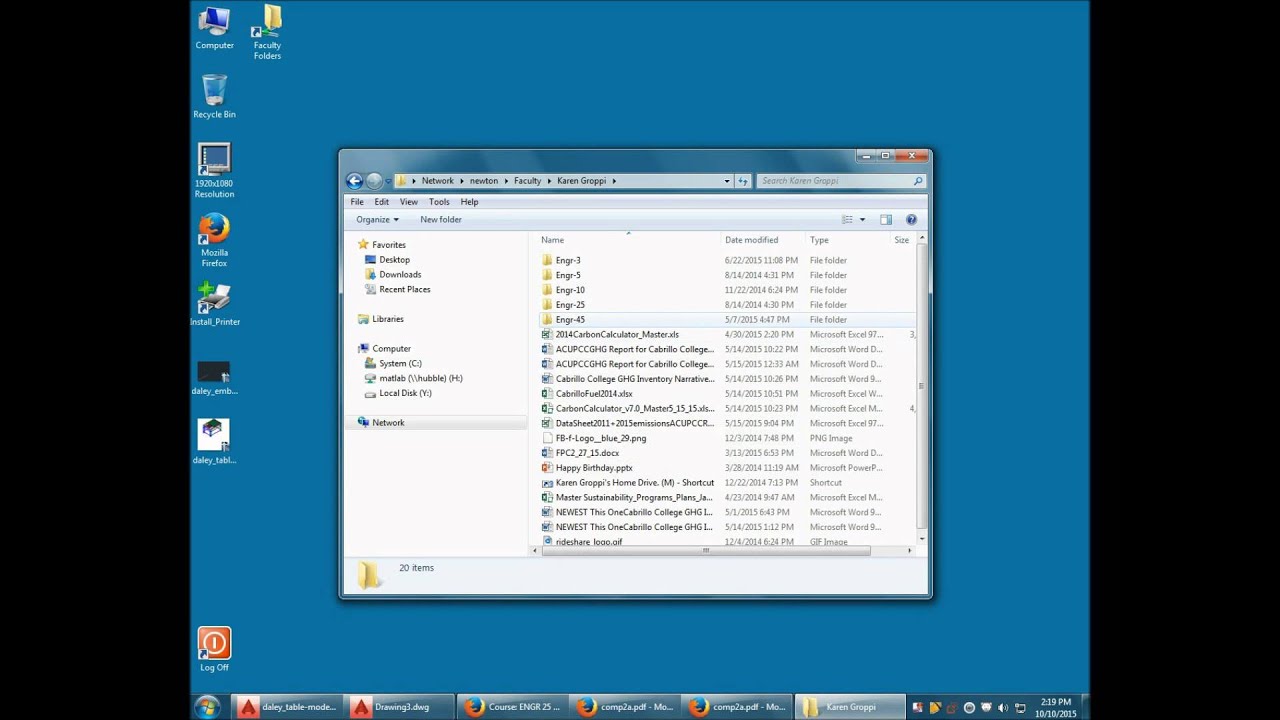The width and height of the screenshot is (1280, 720).
Task: Select the Log Off desktop icon
Action: point(214,650)
